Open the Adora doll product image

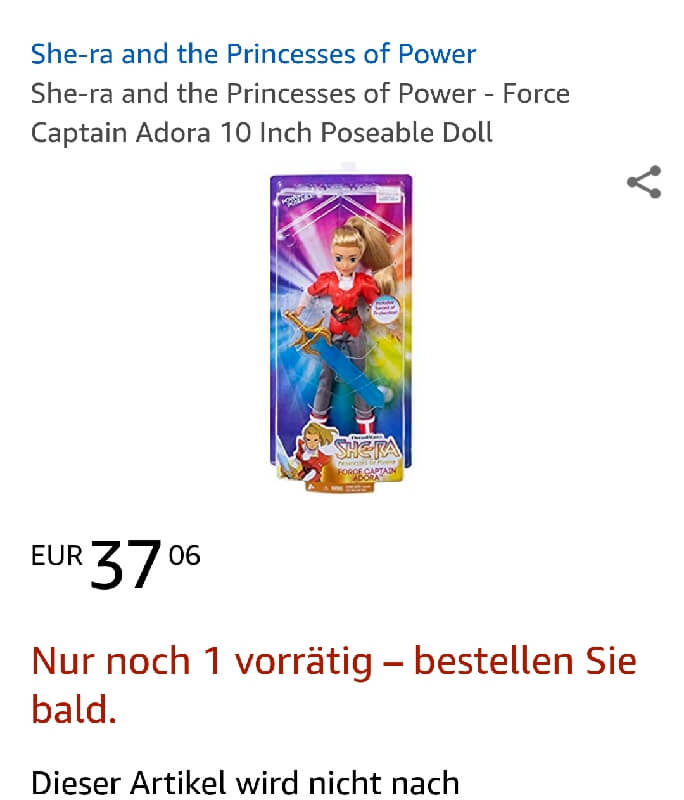[341, 330]
